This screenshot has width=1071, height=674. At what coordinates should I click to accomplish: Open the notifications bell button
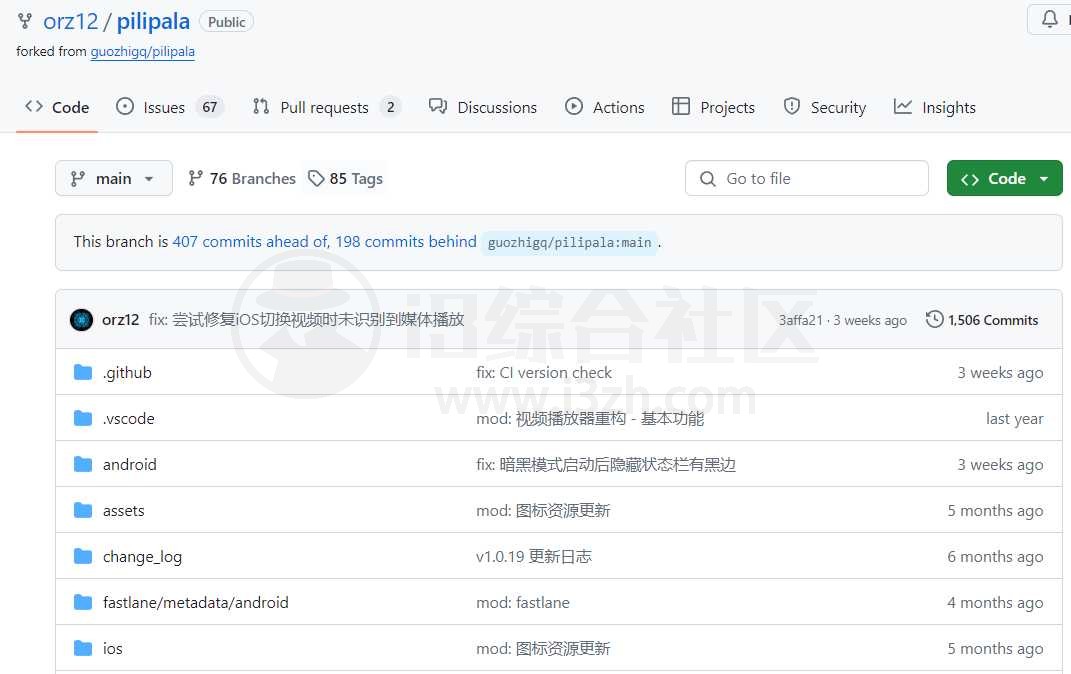1049,18
